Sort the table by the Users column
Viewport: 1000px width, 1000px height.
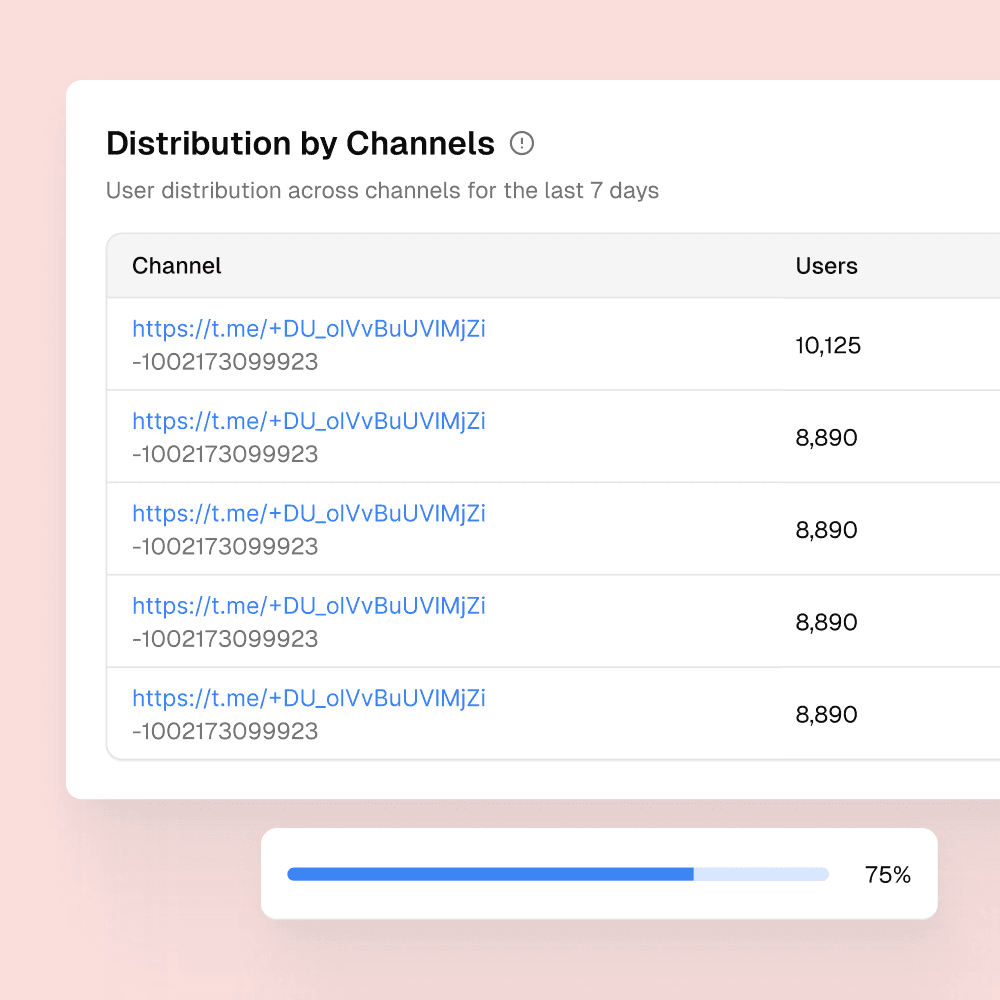pos(826,266)
